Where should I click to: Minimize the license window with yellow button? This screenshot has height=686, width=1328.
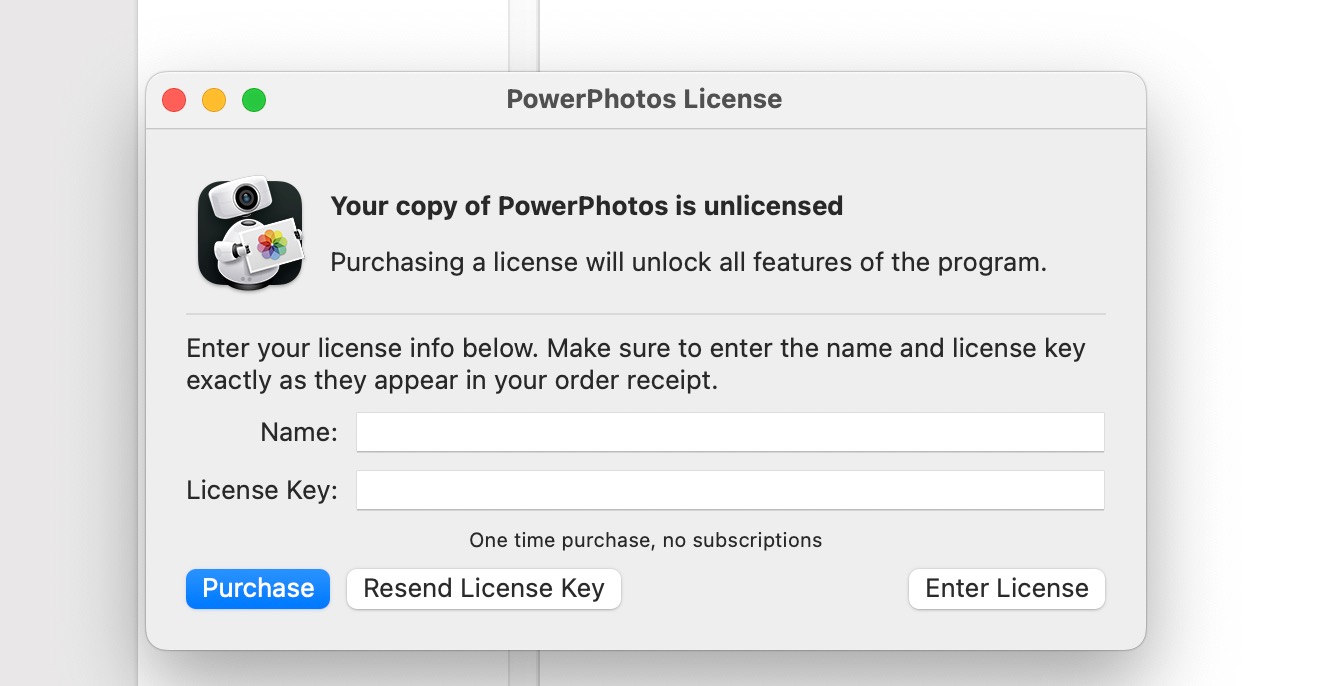(214, 100)
